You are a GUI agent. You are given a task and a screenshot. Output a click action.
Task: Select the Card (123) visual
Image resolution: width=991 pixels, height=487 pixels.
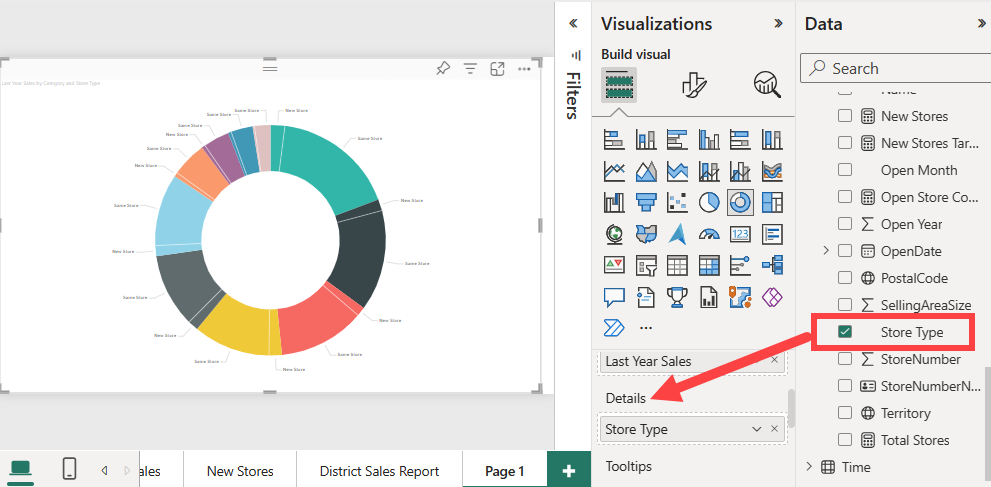[x=740, y=234]
